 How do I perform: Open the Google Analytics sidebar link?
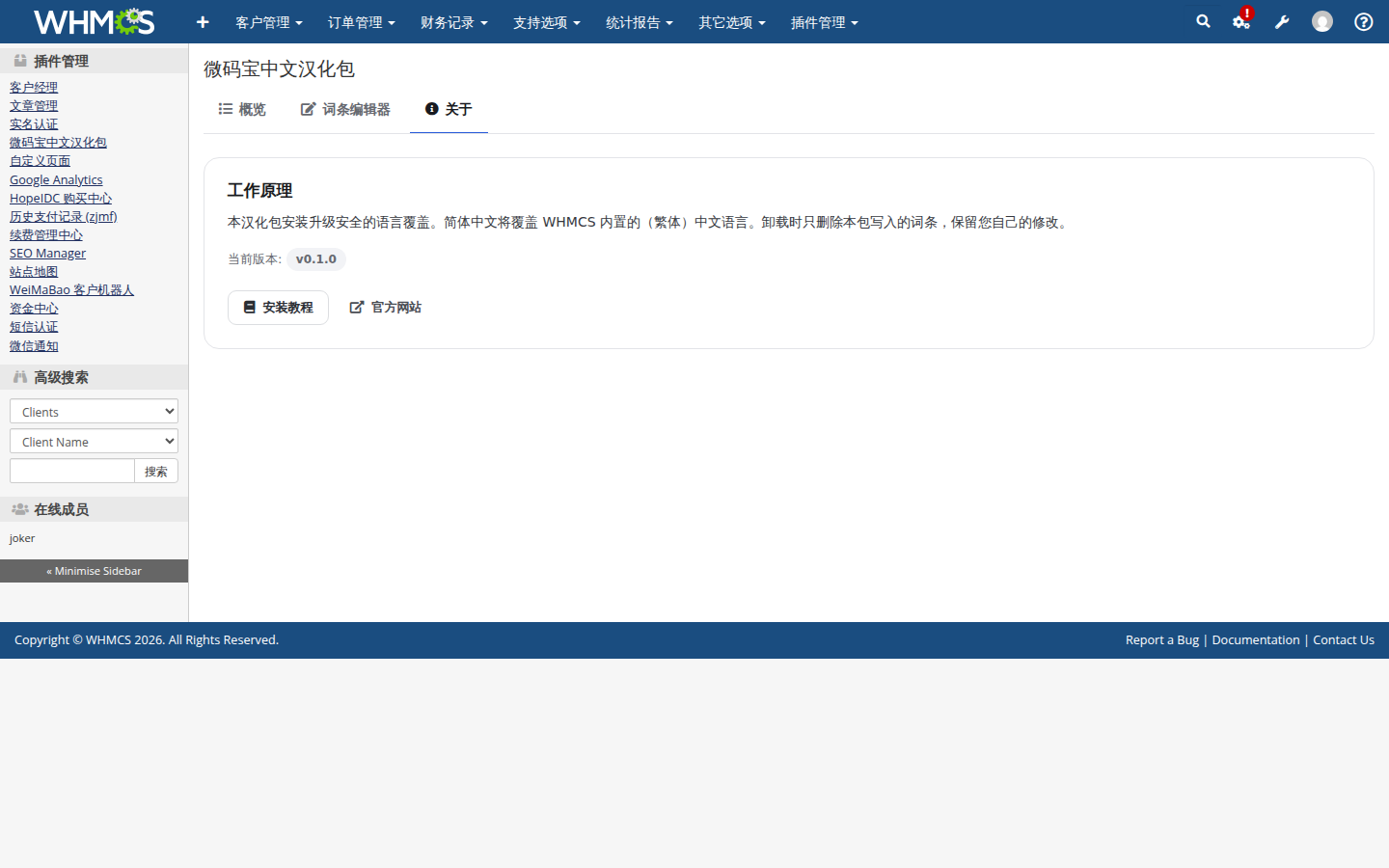tap(56, 179)
